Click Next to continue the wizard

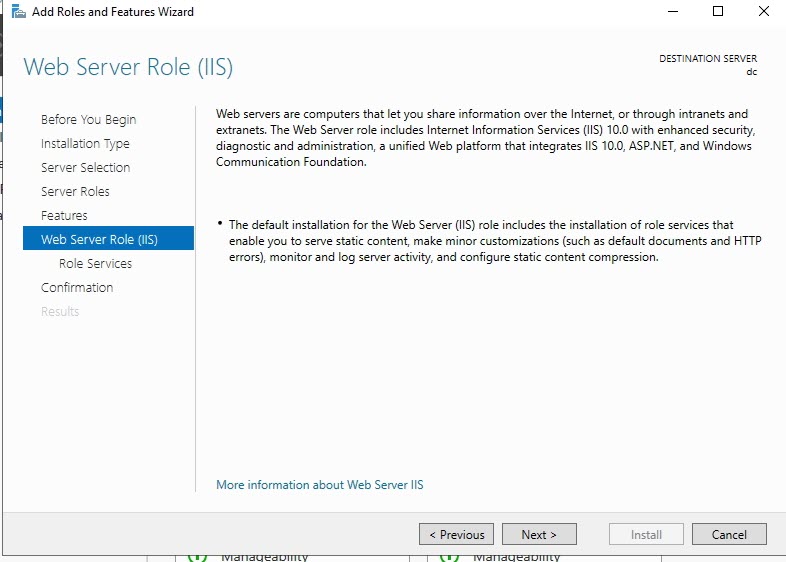click(x=539, y=535)
